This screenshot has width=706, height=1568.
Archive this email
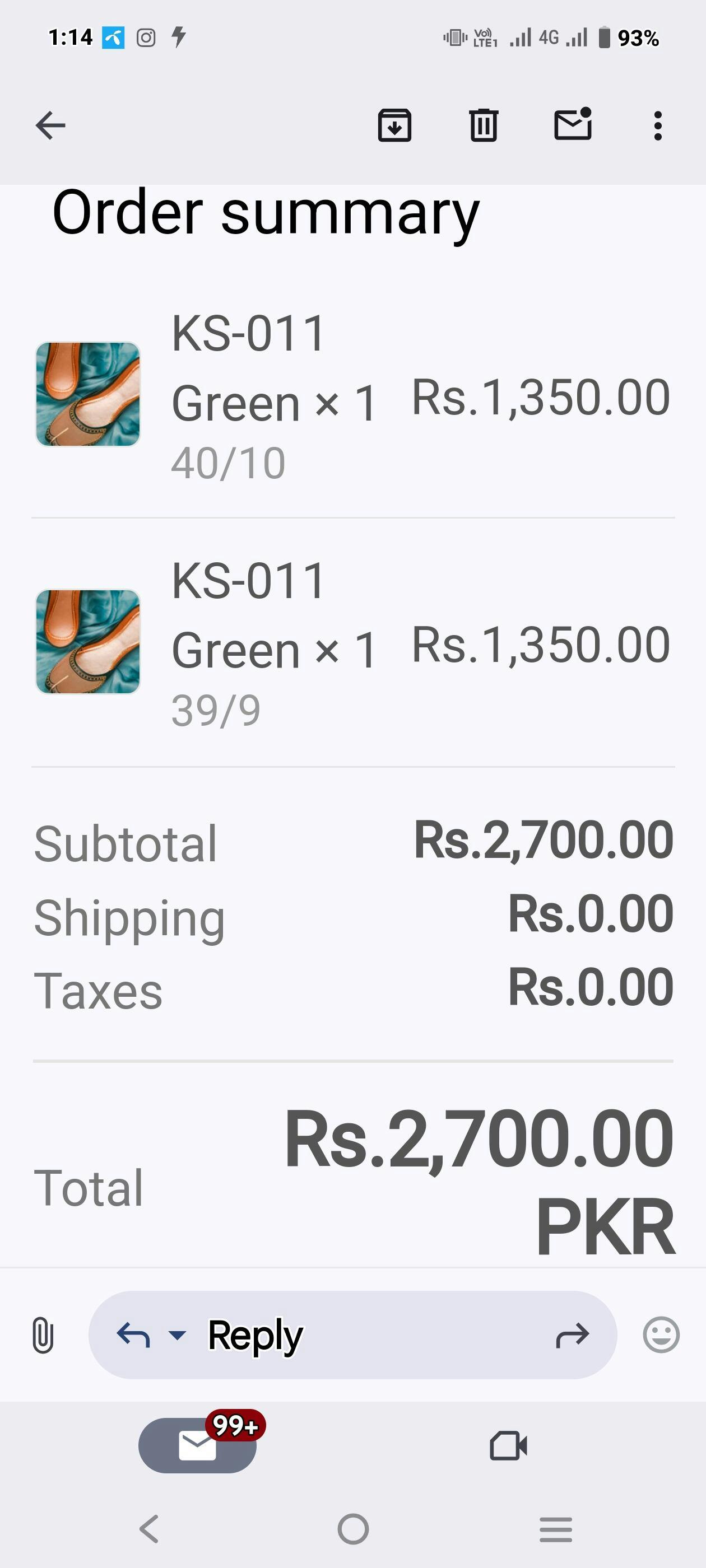[x=394, y=125]
